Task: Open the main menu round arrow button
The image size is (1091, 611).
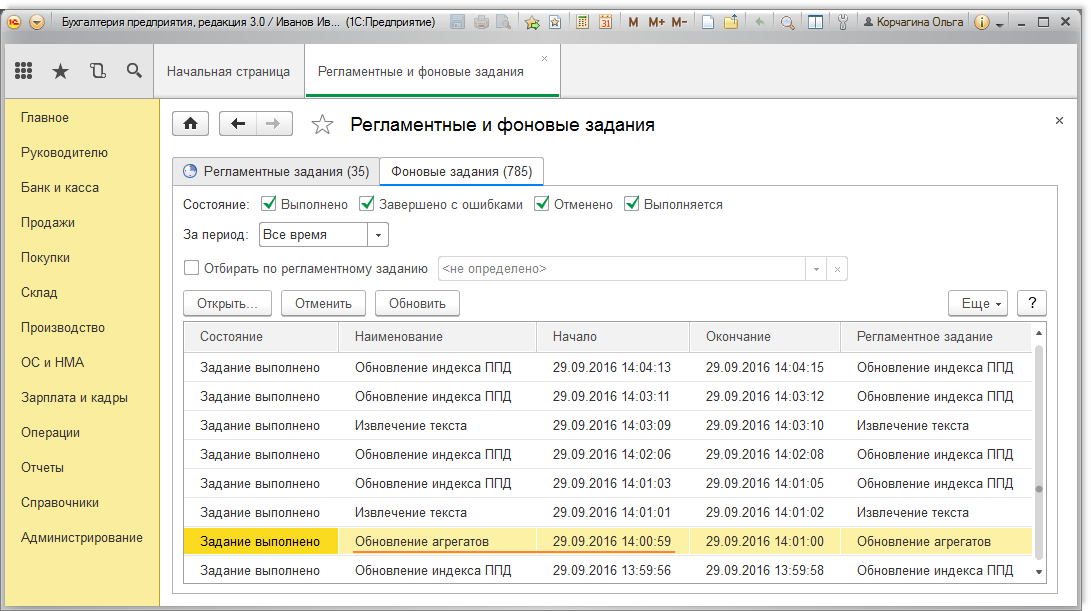Action: 37,22
